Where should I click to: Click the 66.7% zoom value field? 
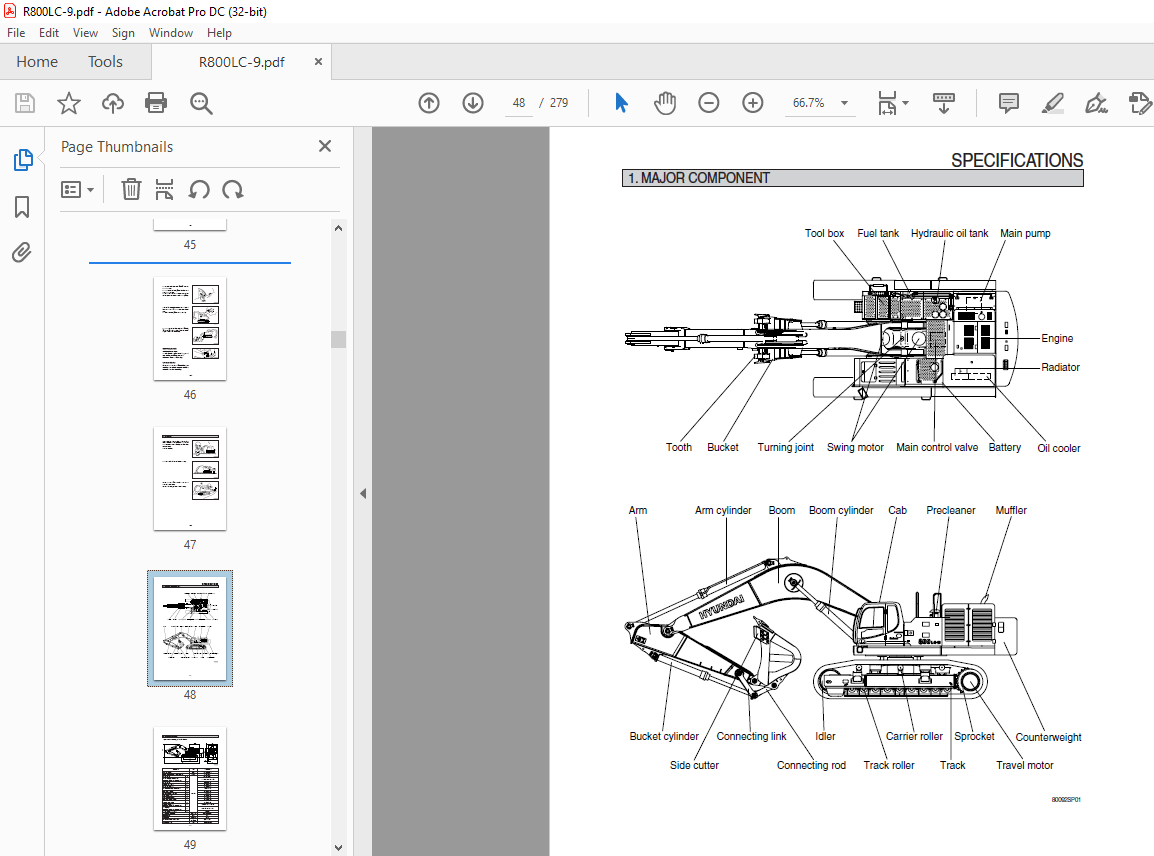808,103
